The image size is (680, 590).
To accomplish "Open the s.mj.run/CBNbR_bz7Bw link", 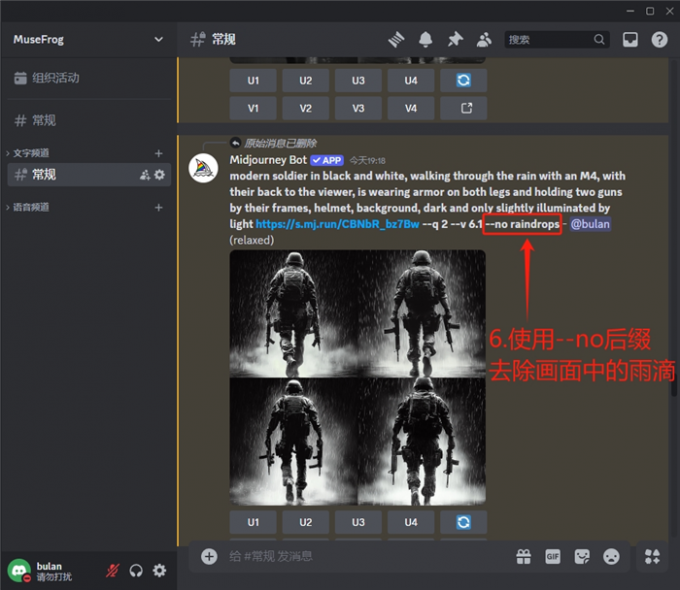I will click(x=337, y=224).
